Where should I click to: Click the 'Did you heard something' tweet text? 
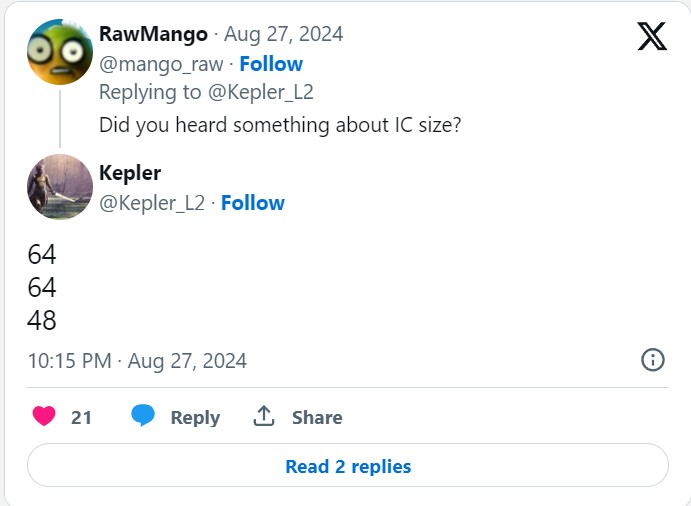click(279, 127)
